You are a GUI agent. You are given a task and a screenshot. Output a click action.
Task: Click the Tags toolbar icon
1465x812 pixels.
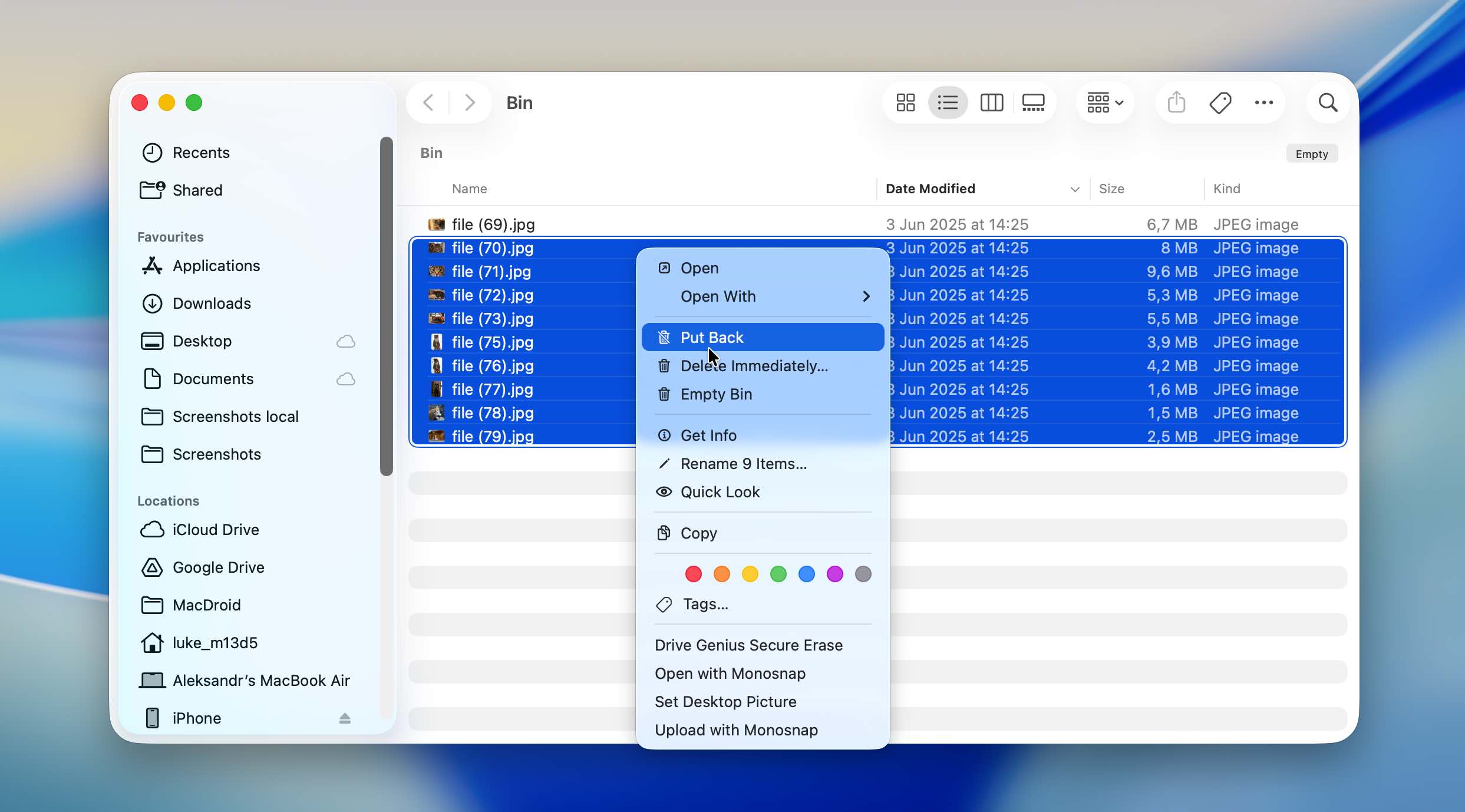[x=1219, y=102]
